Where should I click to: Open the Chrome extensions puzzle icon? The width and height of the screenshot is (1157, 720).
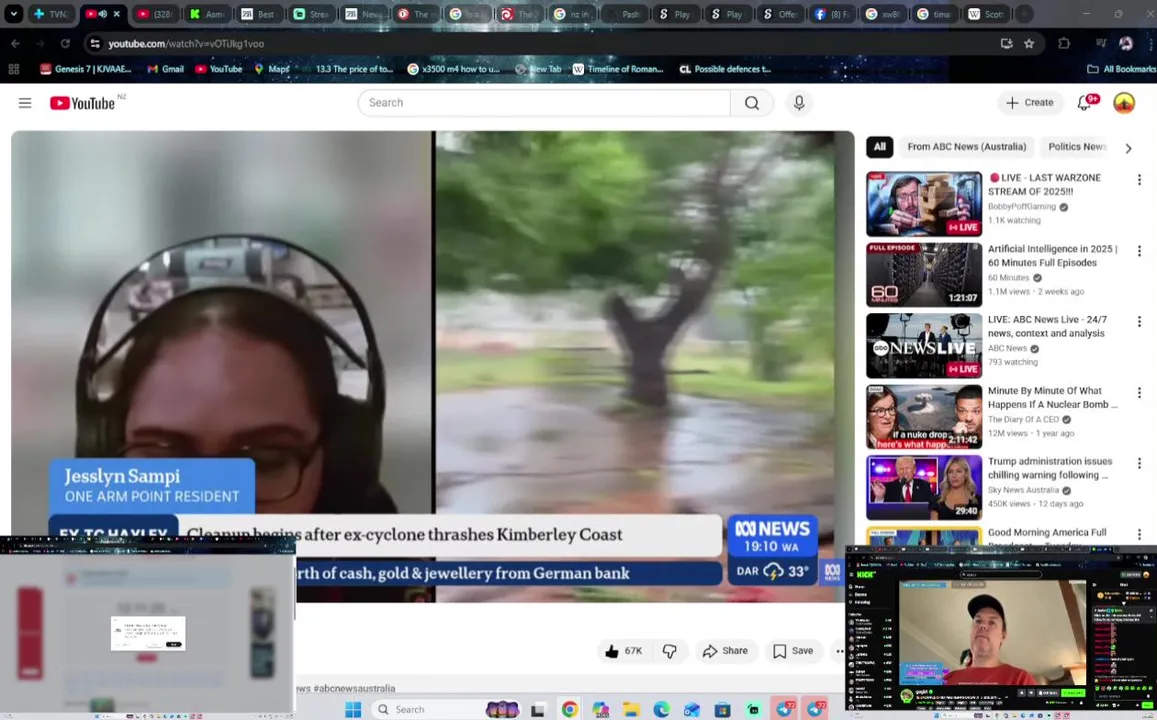coord(1063,44)
